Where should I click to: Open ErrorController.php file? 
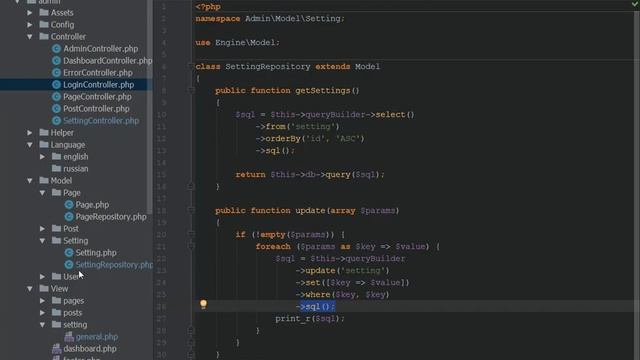pos(98,73)
